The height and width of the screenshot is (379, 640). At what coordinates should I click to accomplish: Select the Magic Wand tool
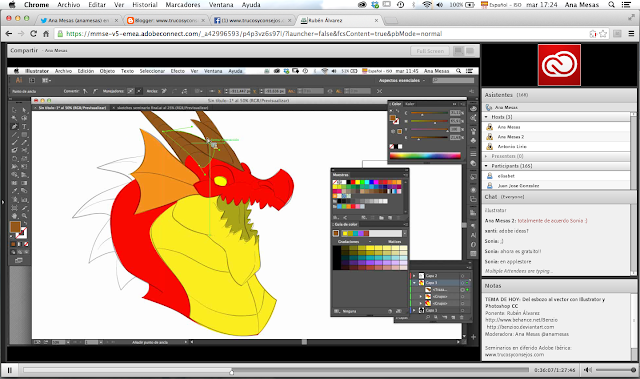coord(14,118)
